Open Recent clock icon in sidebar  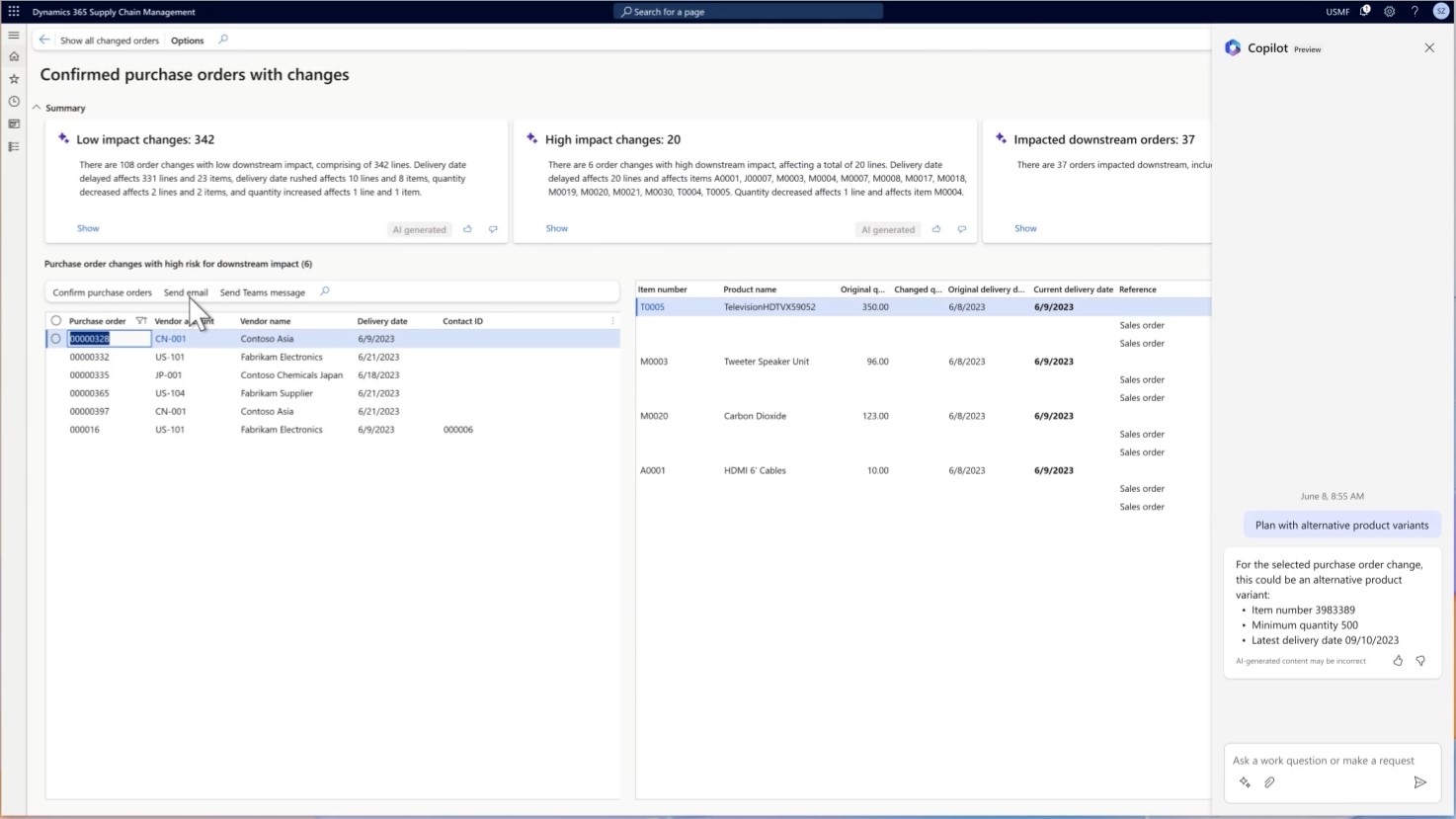pyautogui.click(x=14, y=102)
